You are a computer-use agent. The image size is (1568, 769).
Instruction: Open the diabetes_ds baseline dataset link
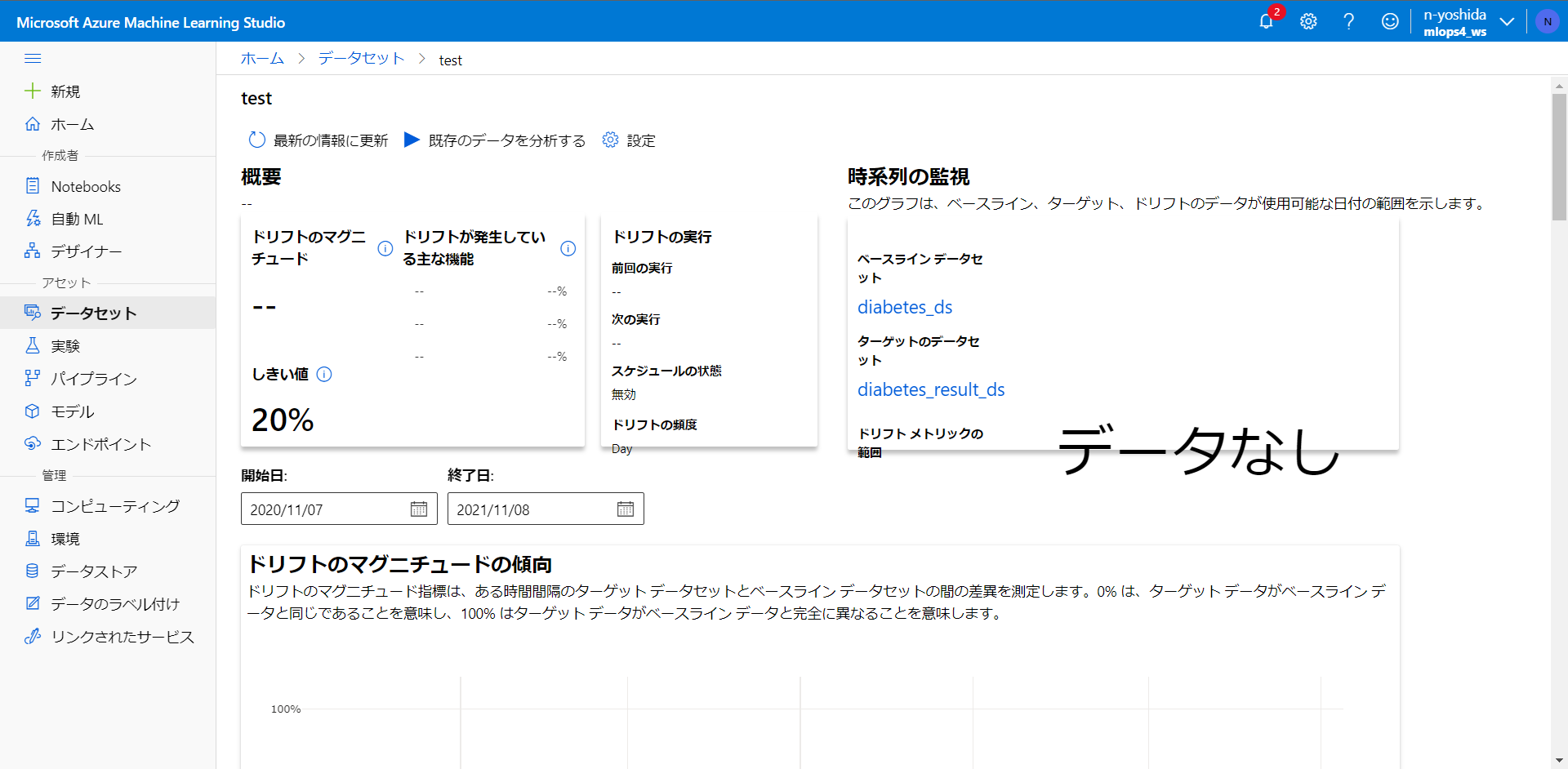[x=905, y=307]
